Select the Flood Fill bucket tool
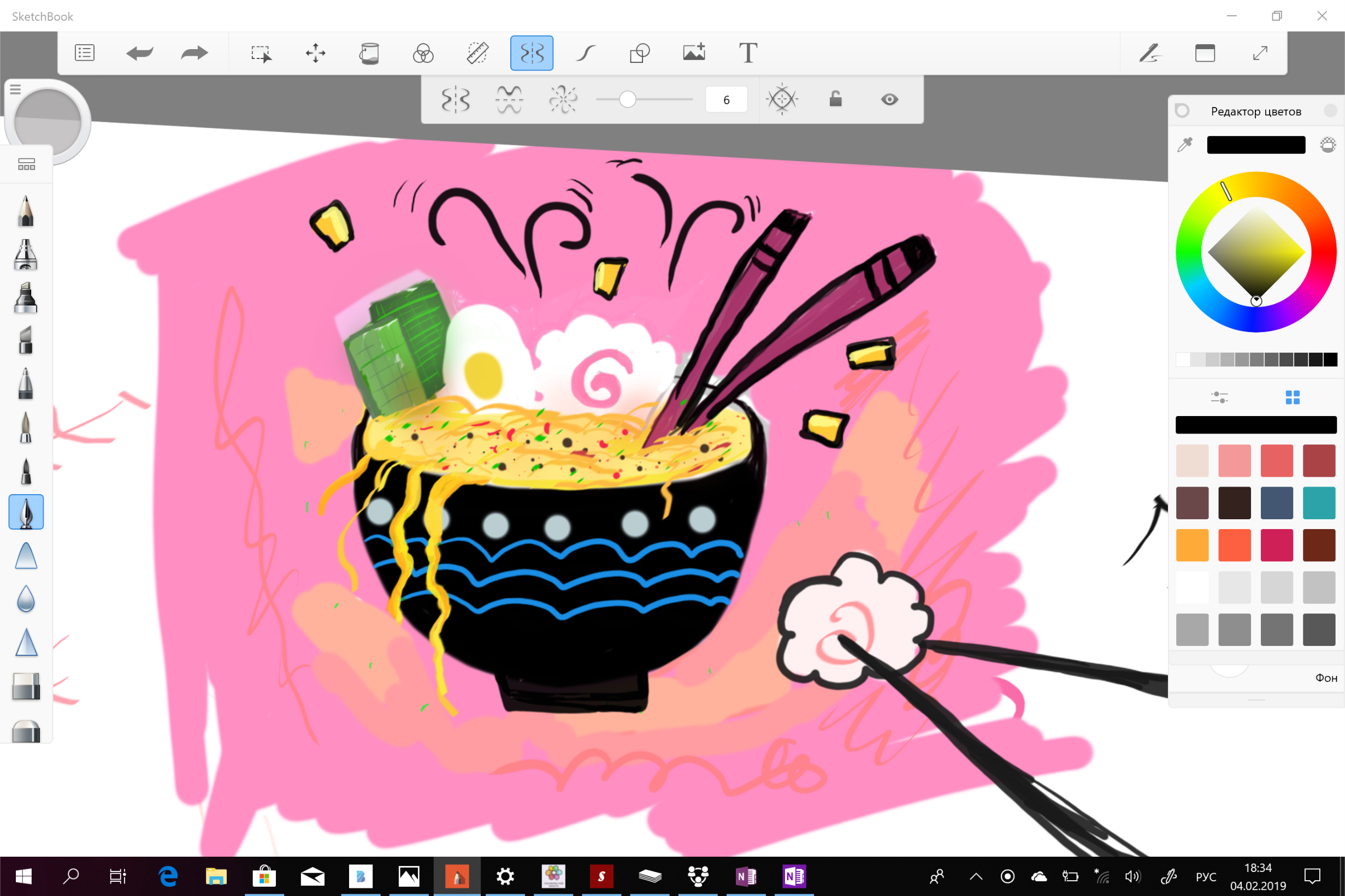 pos(369,54)
